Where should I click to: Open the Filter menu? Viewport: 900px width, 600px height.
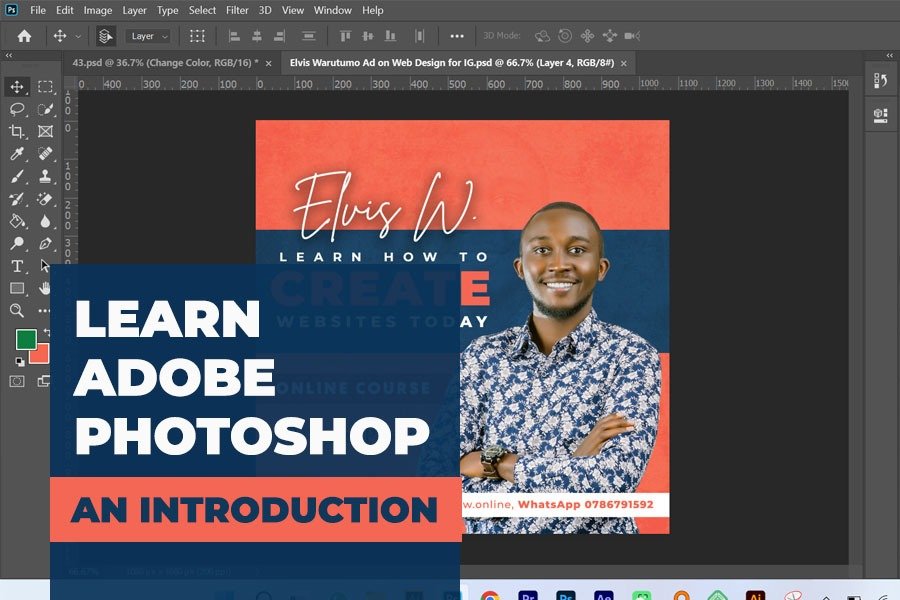coord(237,10)
